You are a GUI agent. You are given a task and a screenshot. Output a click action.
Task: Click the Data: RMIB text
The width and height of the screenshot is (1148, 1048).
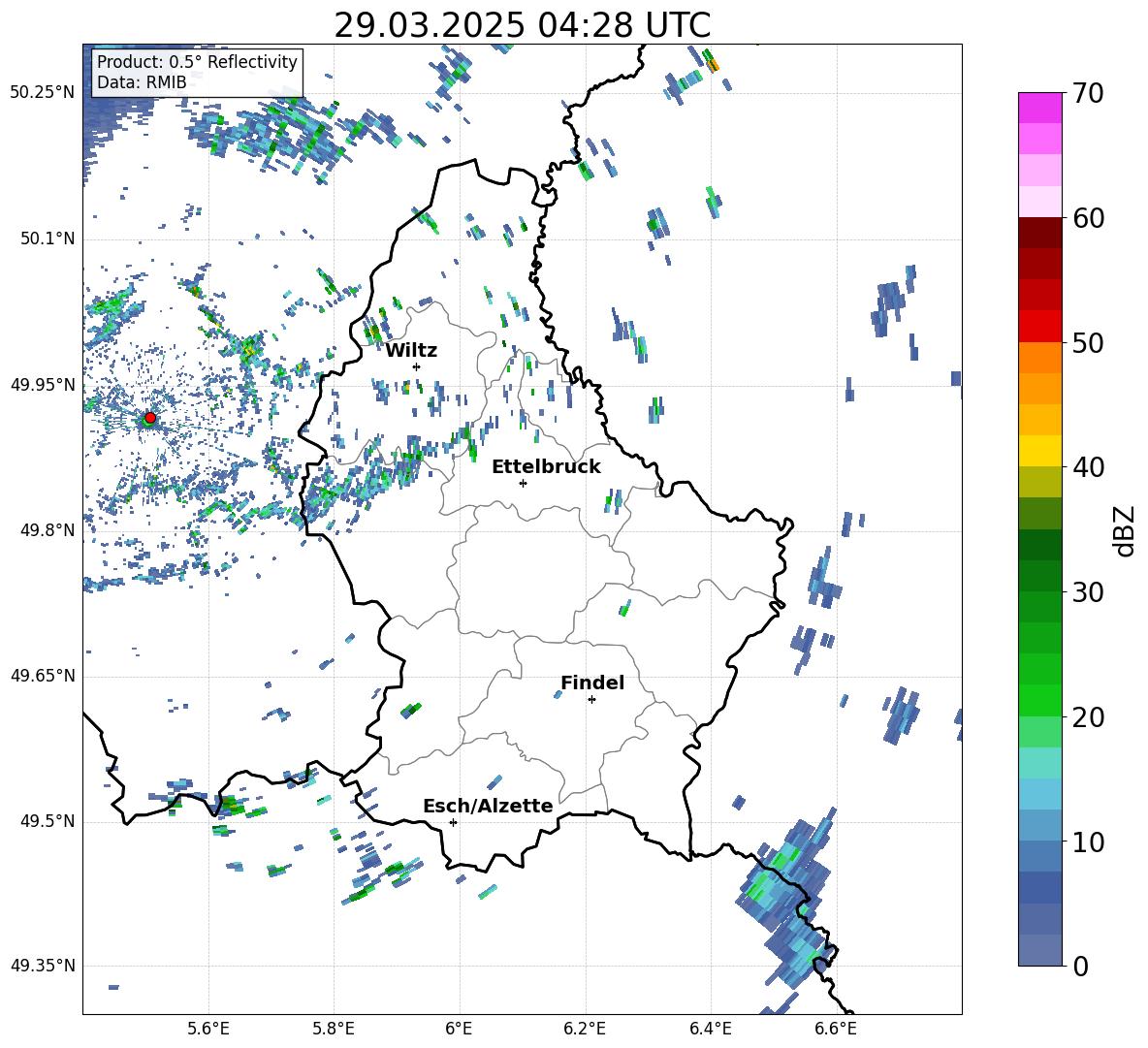(x=142, y=82)
